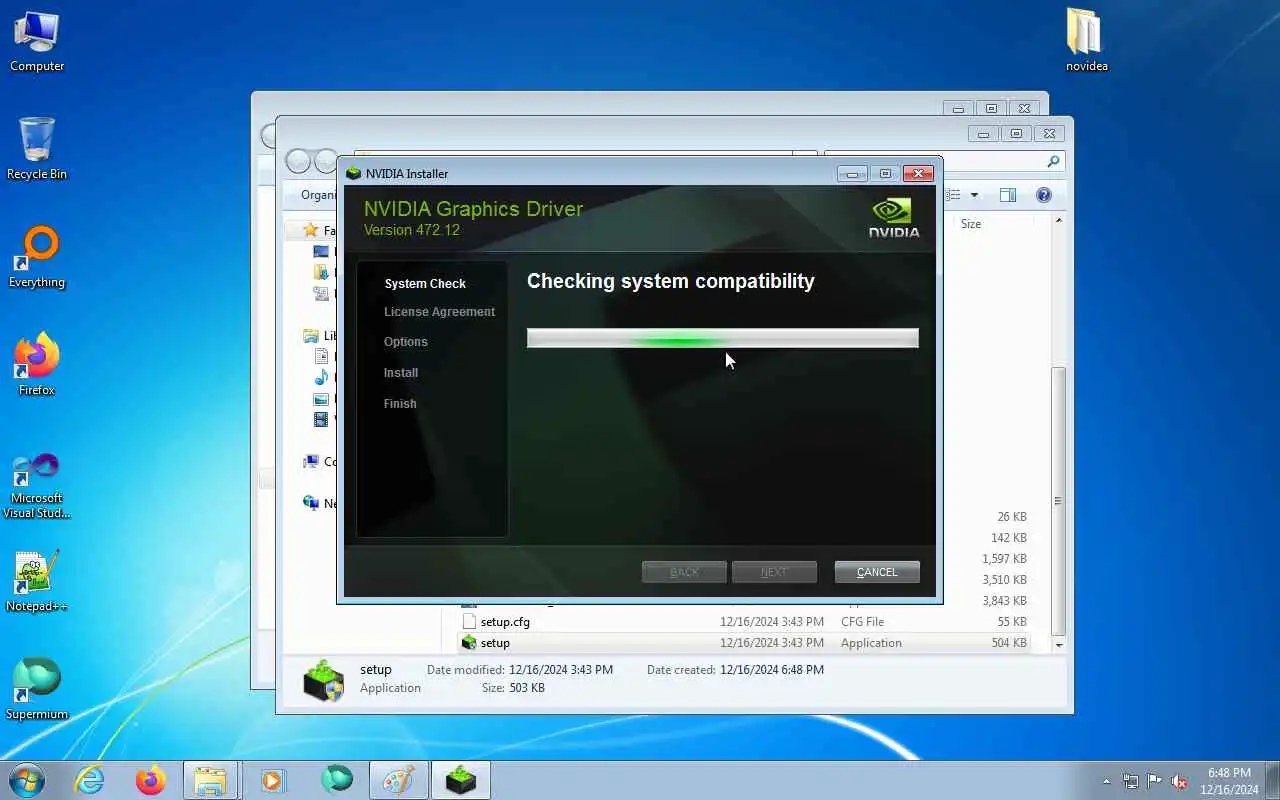Click Computer icon in Explorer navigation pane
Screen dimensions: 1280x800
coord(311,461)
